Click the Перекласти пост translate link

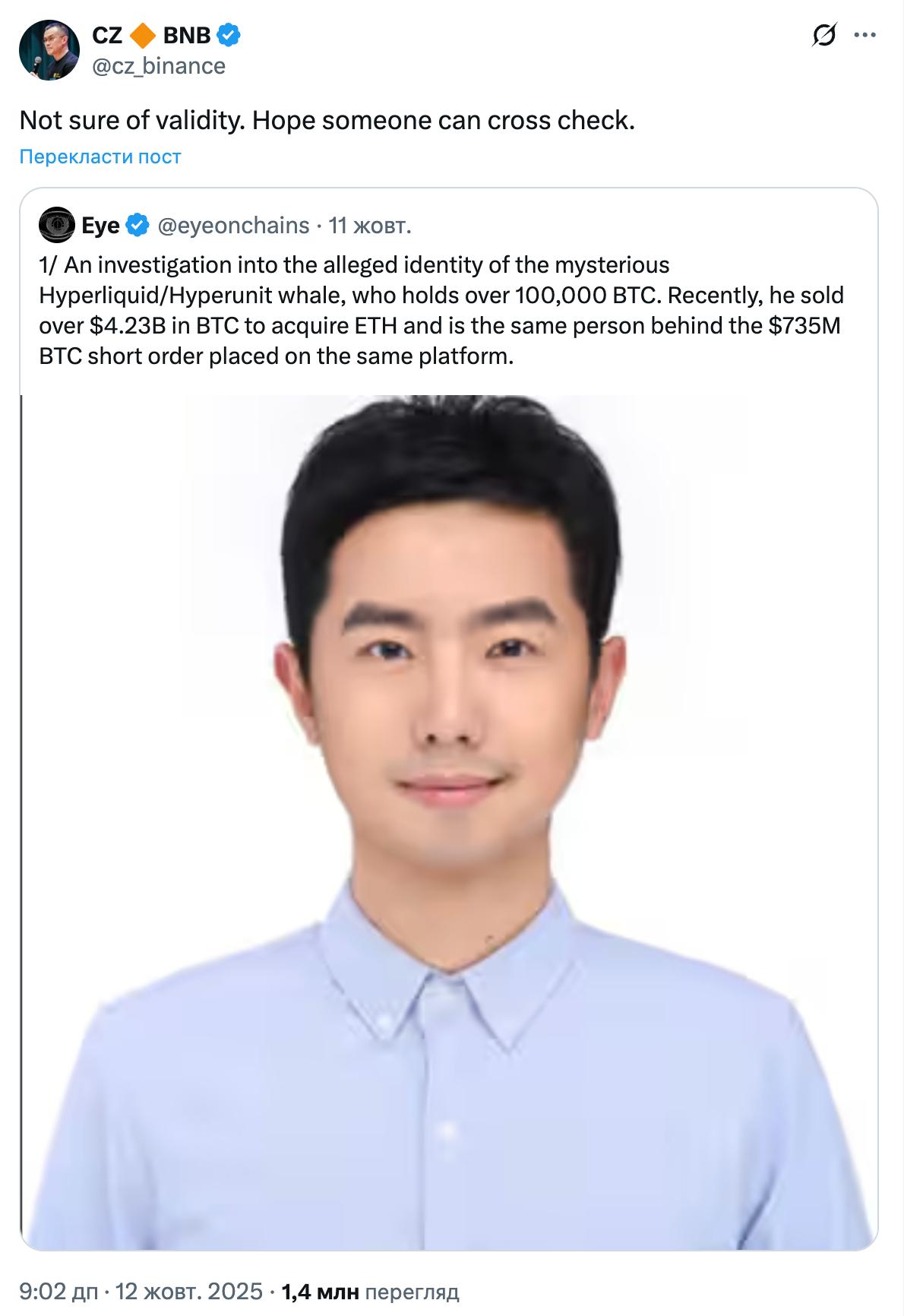pyautogui.click(x=100, y=157)
